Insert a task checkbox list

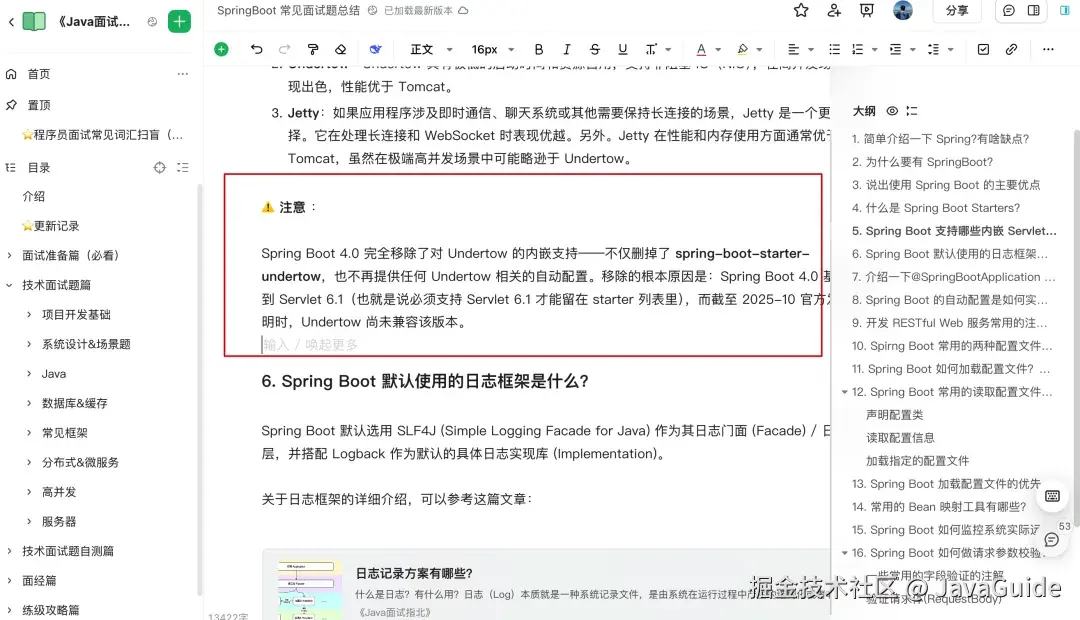[983, 49]
